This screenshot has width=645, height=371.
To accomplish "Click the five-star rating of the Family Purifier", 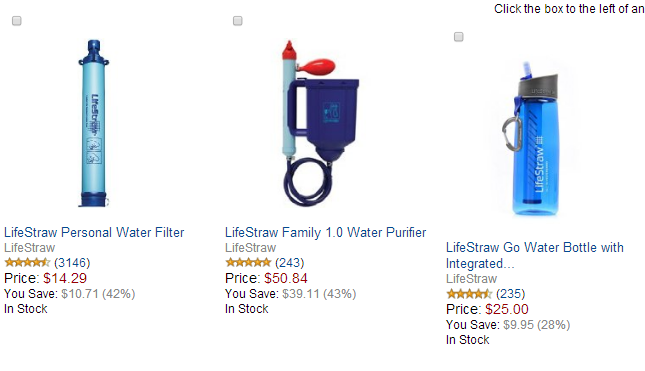I will tap(248, 262).
